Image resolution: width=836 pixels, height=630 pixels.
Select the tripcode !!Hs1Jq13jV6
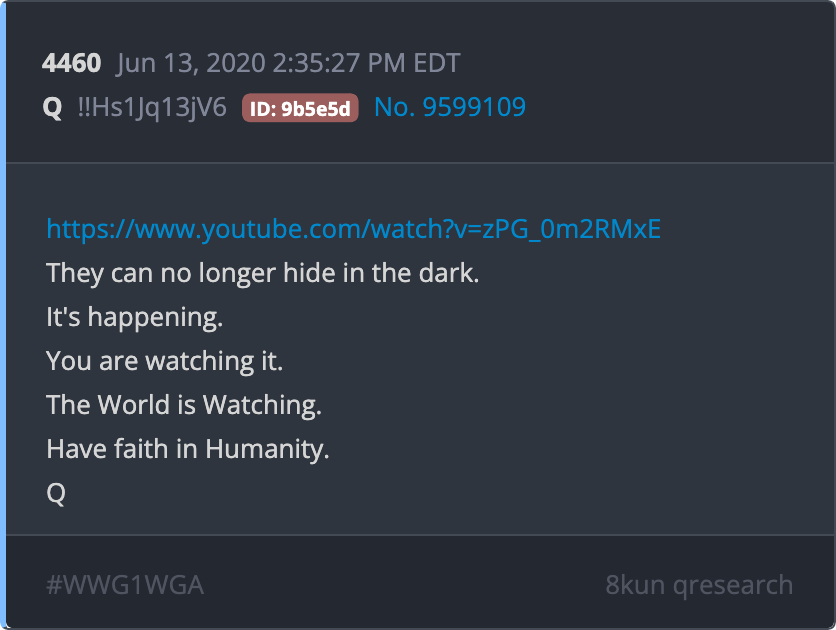pyautogui.click(x=152, y=108)
